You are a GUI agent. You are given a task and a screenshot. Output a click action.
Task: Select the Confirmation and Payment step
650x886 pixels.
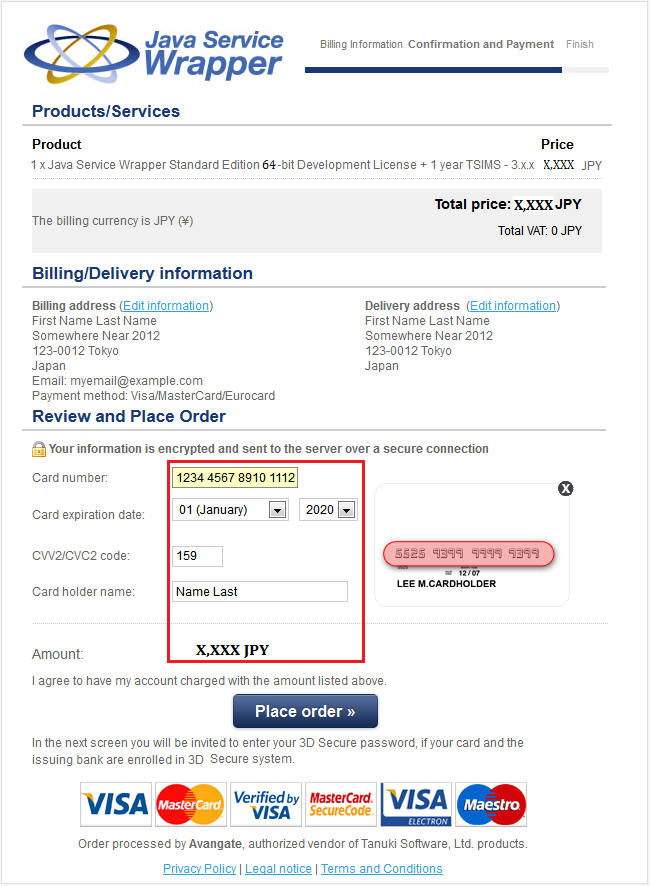tap(481, 44)
